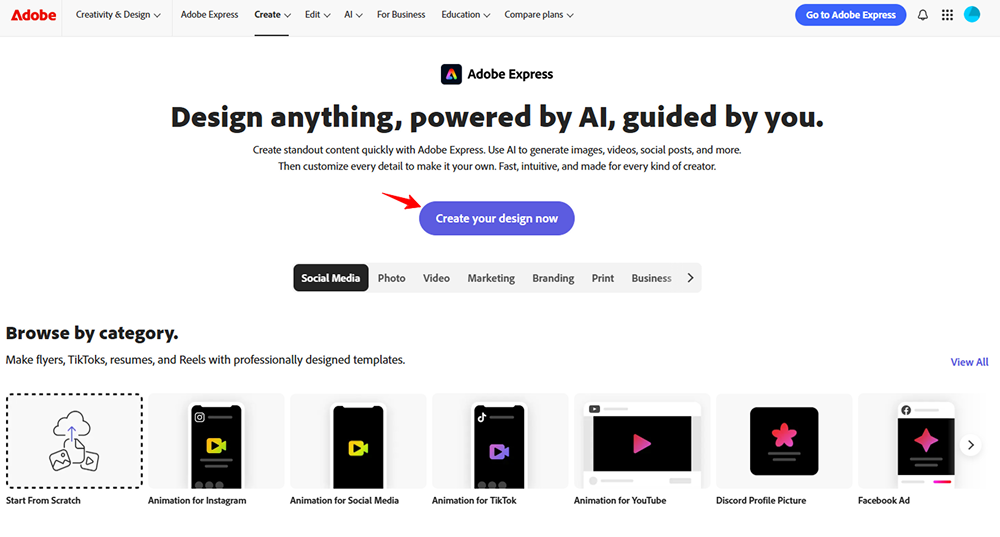Click the user profile avatar

(972, 15)
